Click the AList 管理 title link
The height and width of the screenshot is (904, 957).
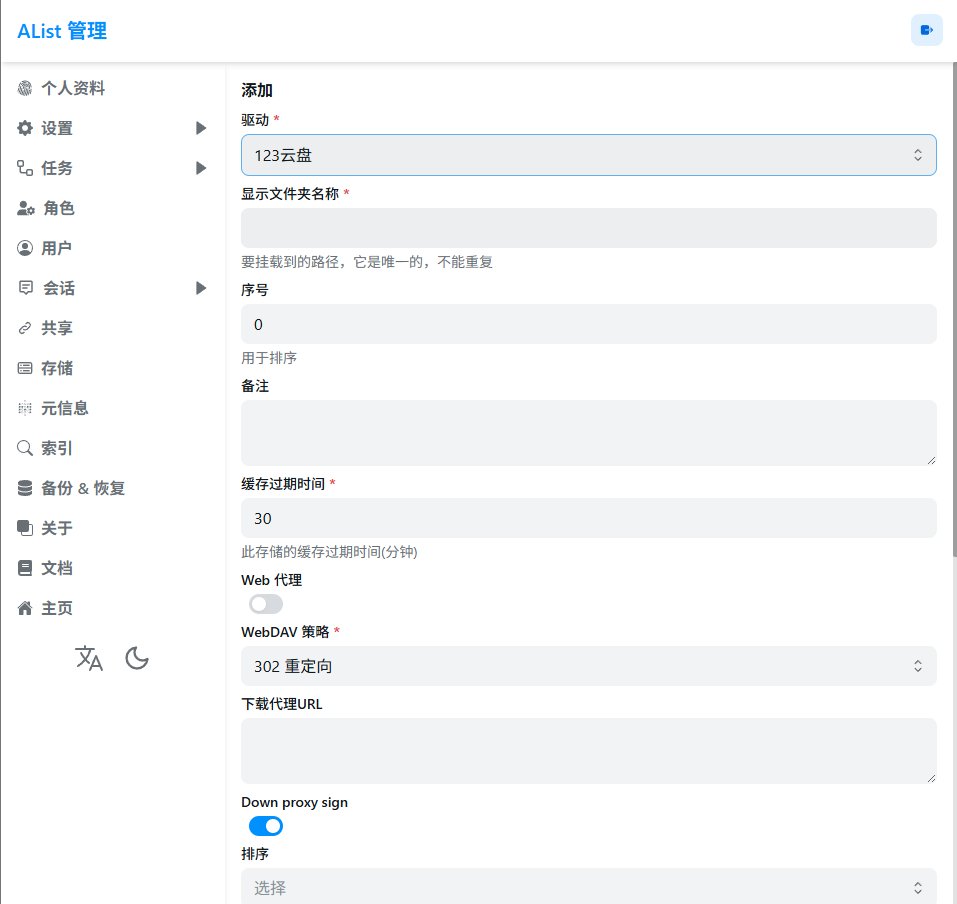[62, 31]
